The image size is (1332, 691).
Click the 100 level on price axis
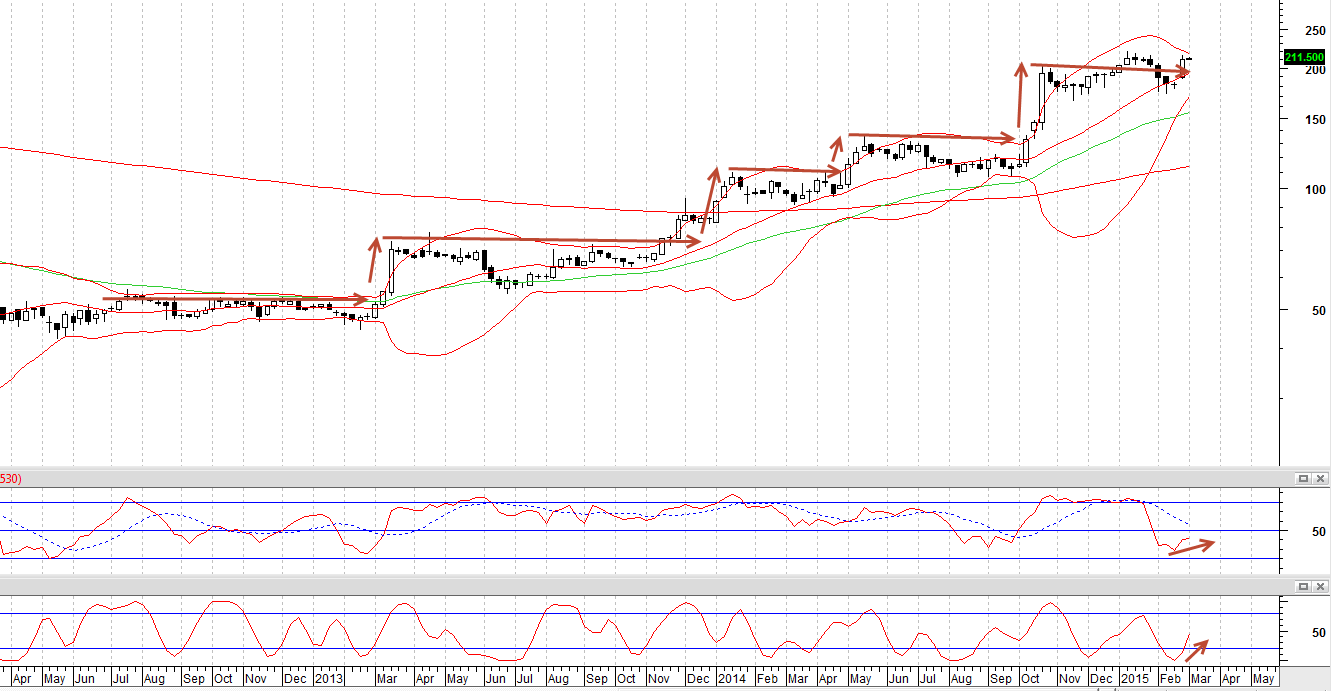1306,190
